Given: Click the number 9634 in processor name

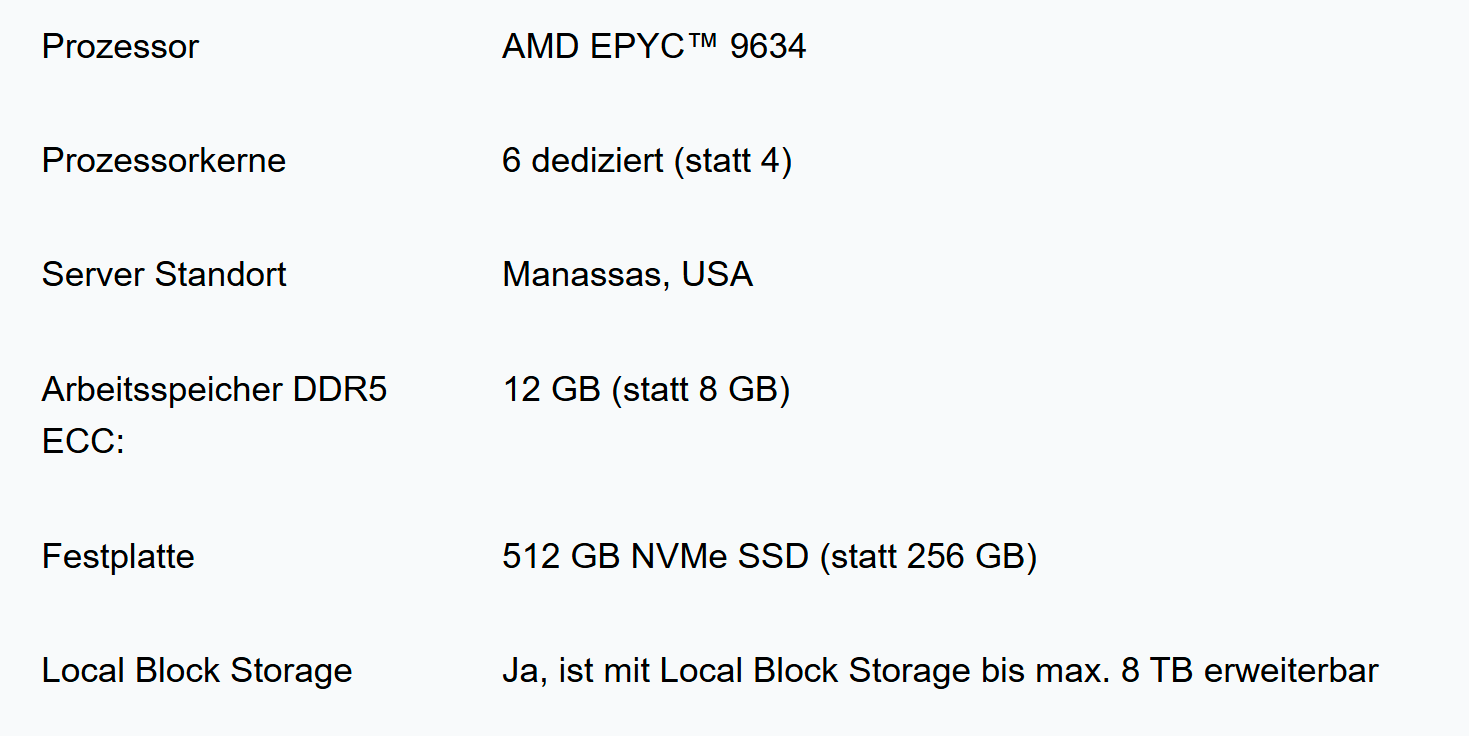Looking at the screenshot, I should [x=768, y=47].
